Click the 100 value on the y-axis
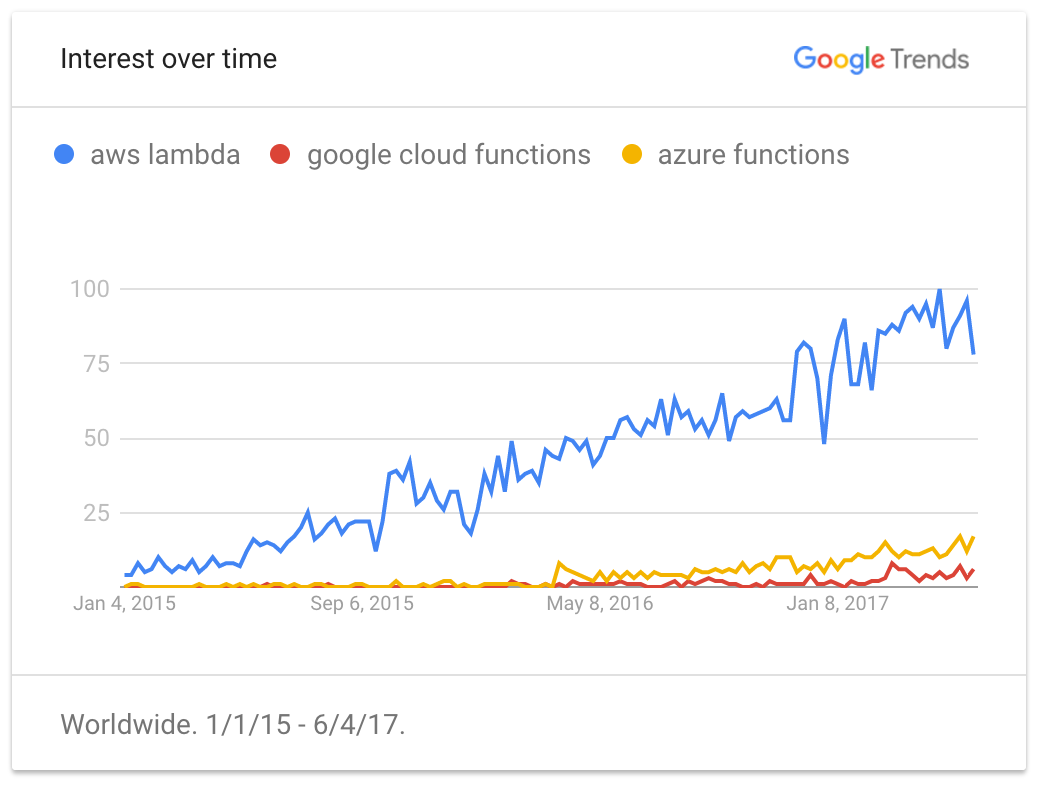The height and width of the screenshot is (796, 1040). (88, 289)
